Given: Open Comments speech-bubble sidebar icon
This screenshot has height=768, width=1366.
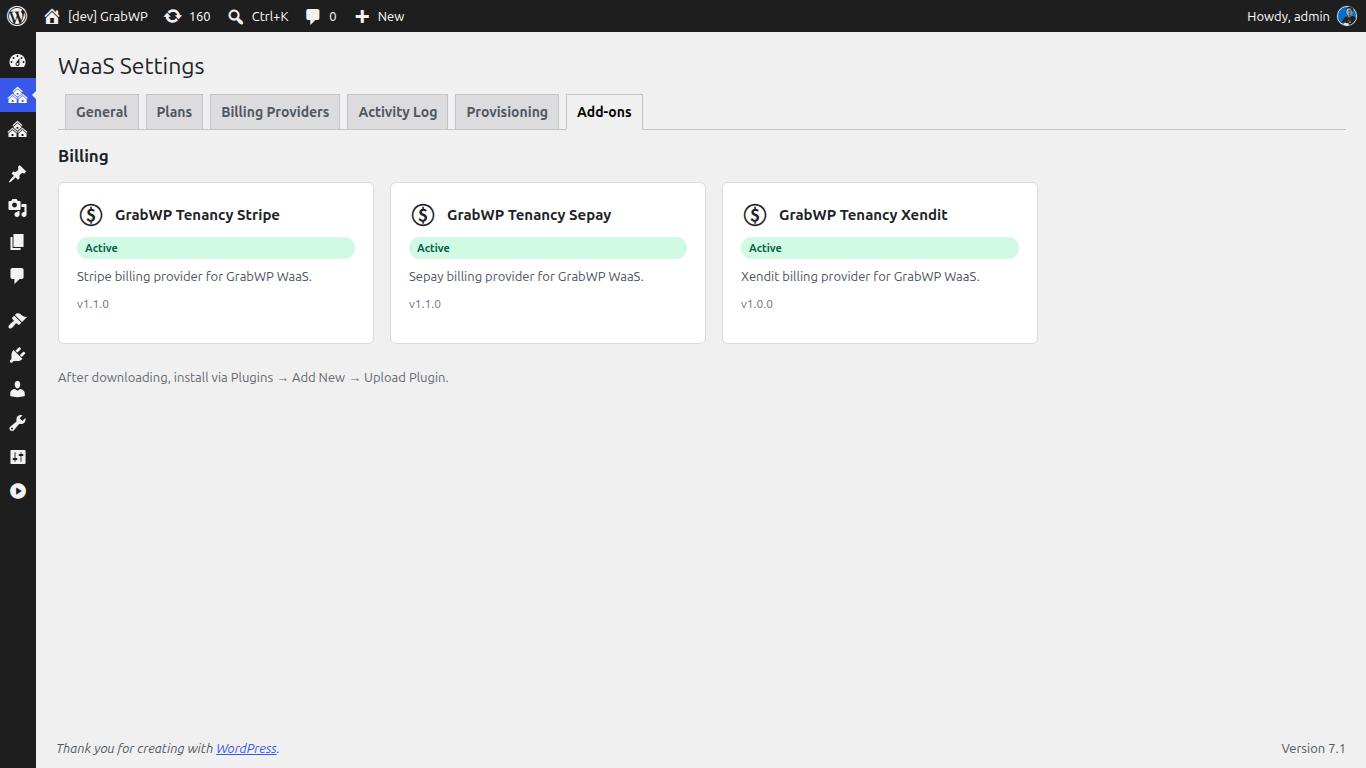Looking at the screenshot, I should pos(17,276).
